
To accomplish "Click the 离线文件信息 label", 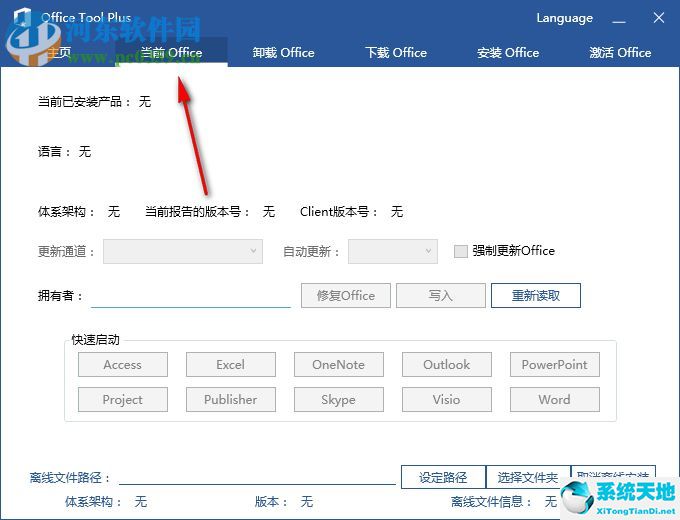I will (491, 502).
